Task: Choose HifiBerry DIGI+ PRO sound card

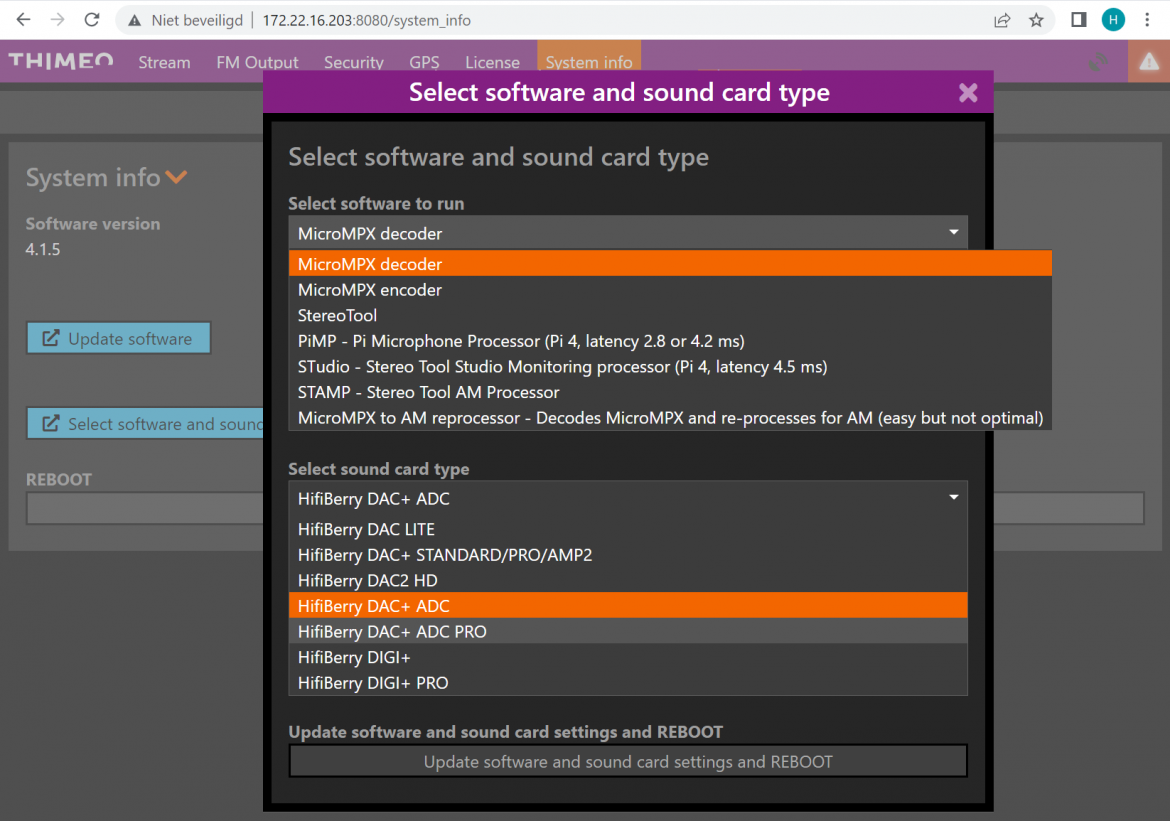Action: pos(373,683)
